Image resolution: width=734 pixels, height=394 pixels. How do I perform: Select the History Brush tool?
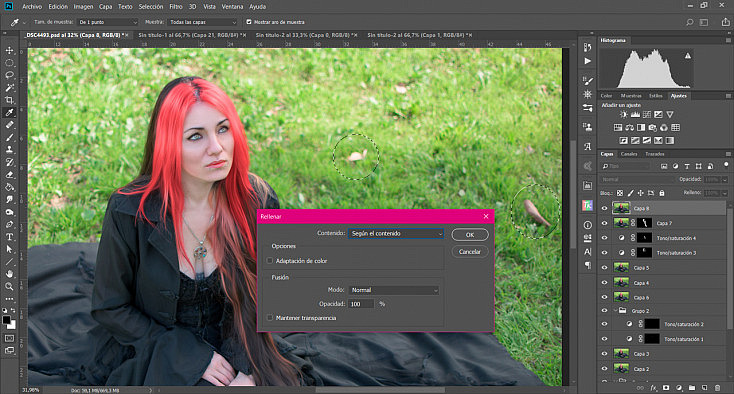(9, 162)
